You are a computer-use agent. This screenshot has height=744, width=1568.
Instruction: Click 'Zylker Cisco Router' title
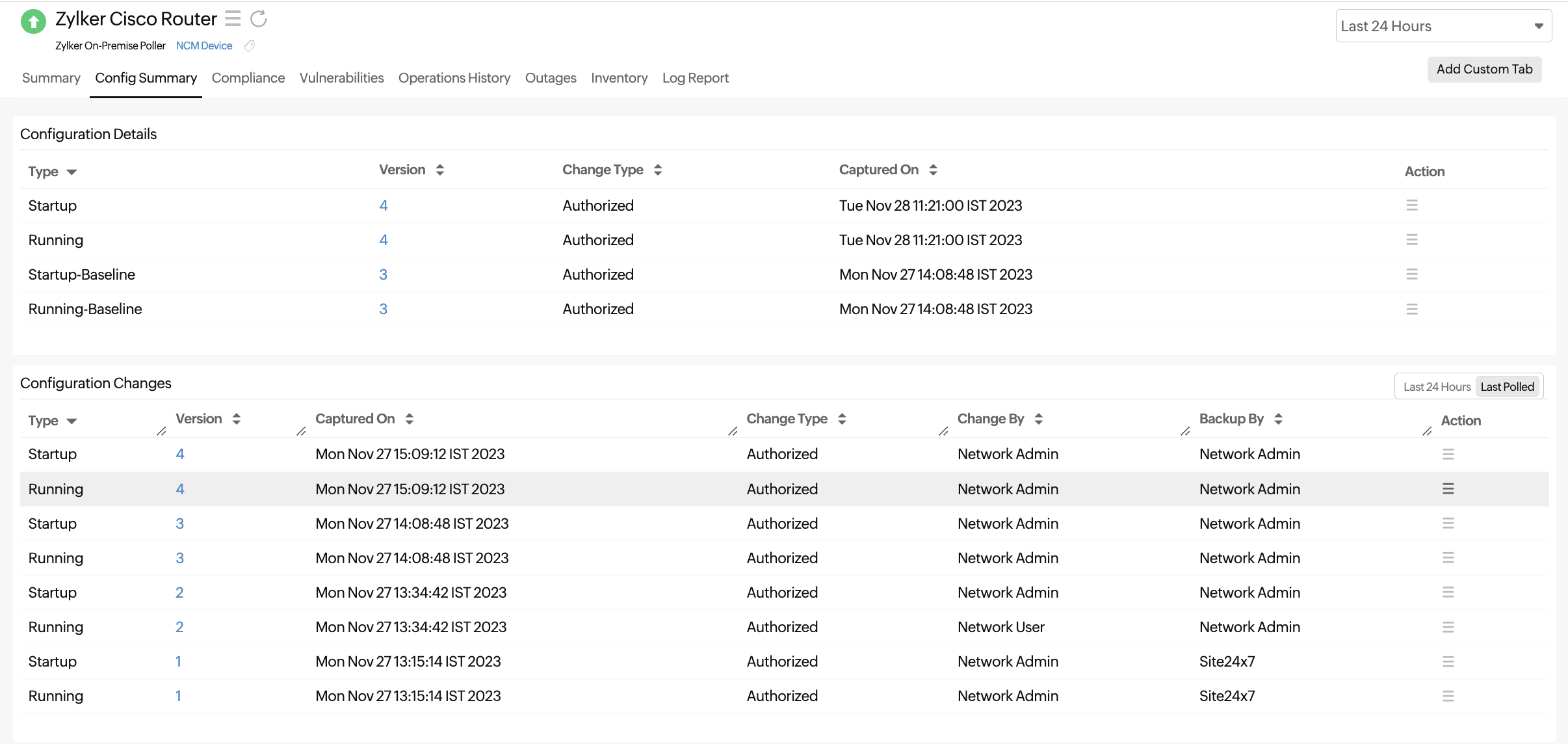(136, 19)
